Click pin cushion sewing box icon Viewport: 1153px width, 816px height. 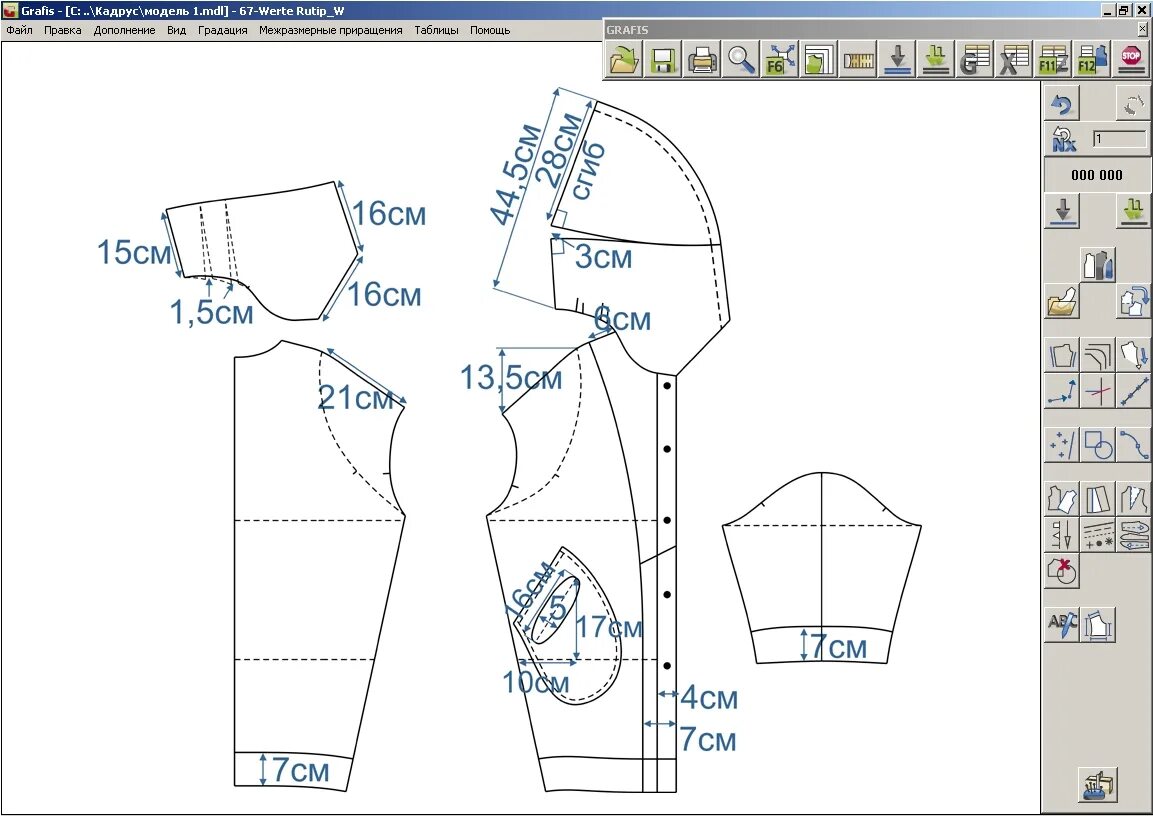click(x=1098, y=784)
